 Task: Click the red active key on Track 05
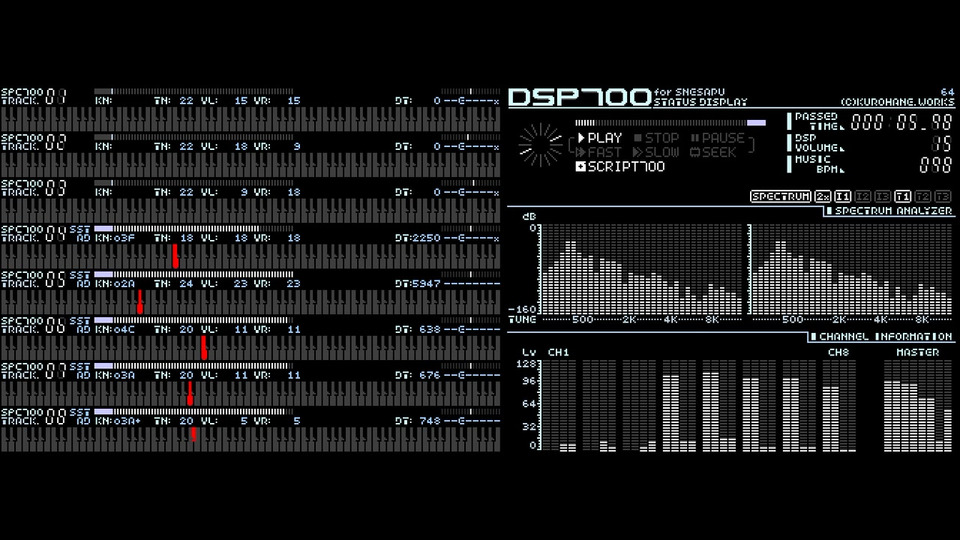140,302
